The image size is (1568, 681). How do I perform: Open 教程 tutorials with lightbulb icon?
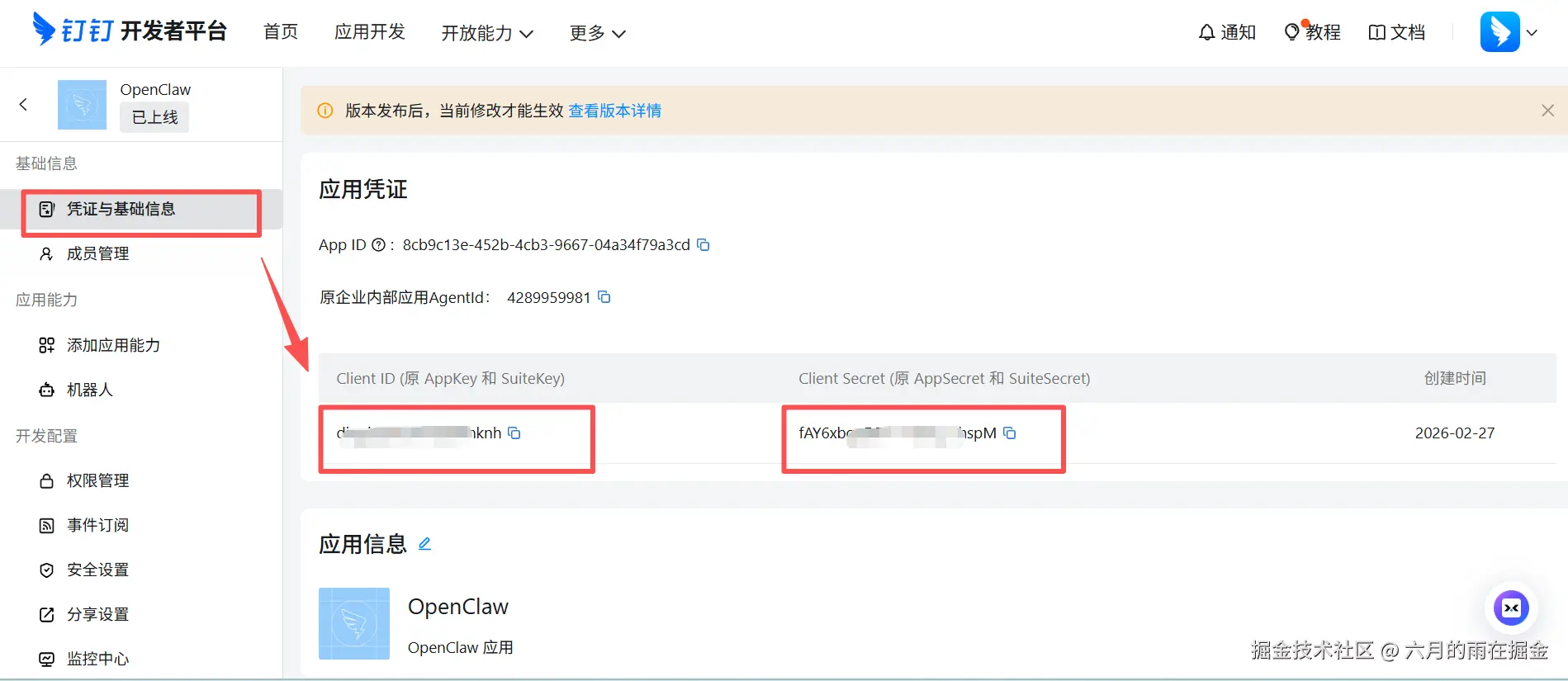coord(1312,32)
